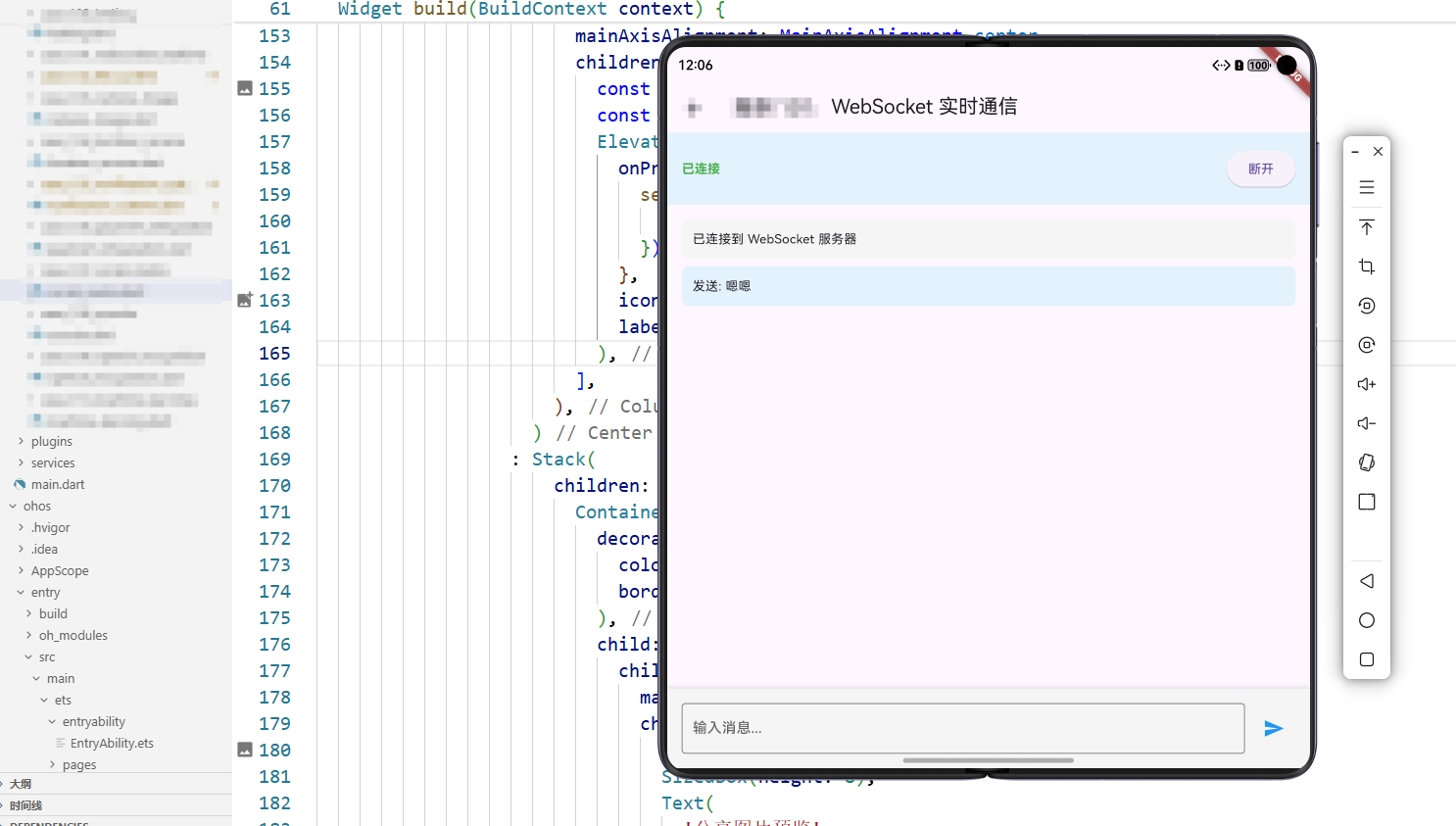
Task: Open main.dart file with Dart icon
Action: (58, 484)
